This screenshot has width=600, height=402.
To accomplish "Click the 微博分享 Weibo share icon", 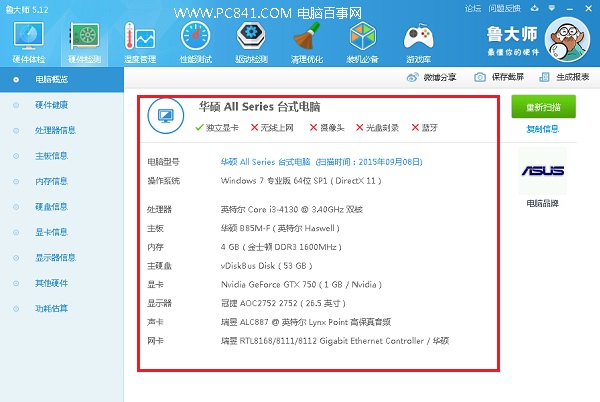I will pos(412,77).
